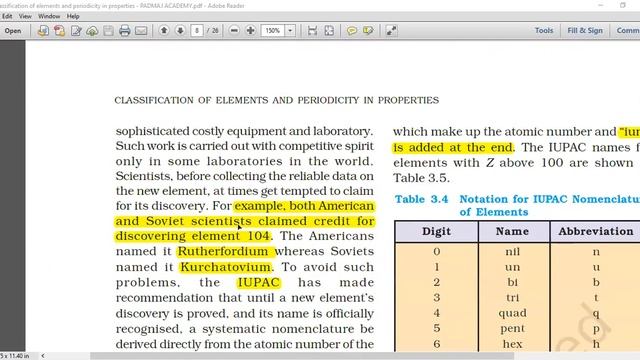Zoom out with the minus icon

click(234, 31)
